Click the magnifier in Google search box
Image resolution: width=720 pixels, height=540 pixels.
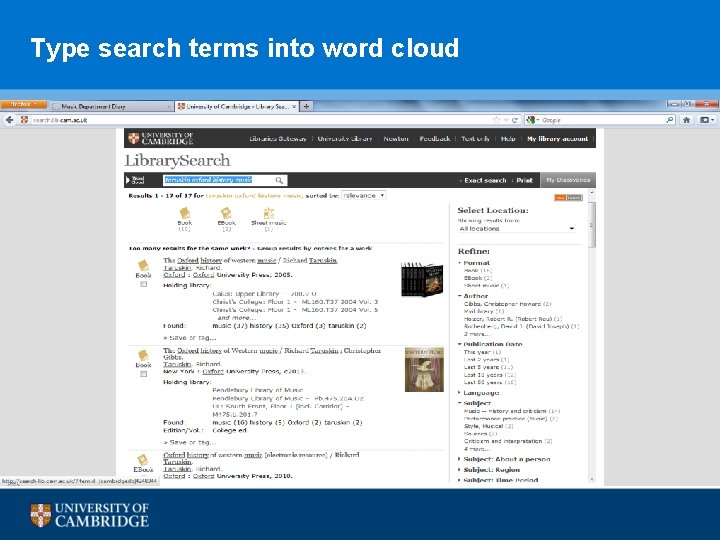(670, 120)
